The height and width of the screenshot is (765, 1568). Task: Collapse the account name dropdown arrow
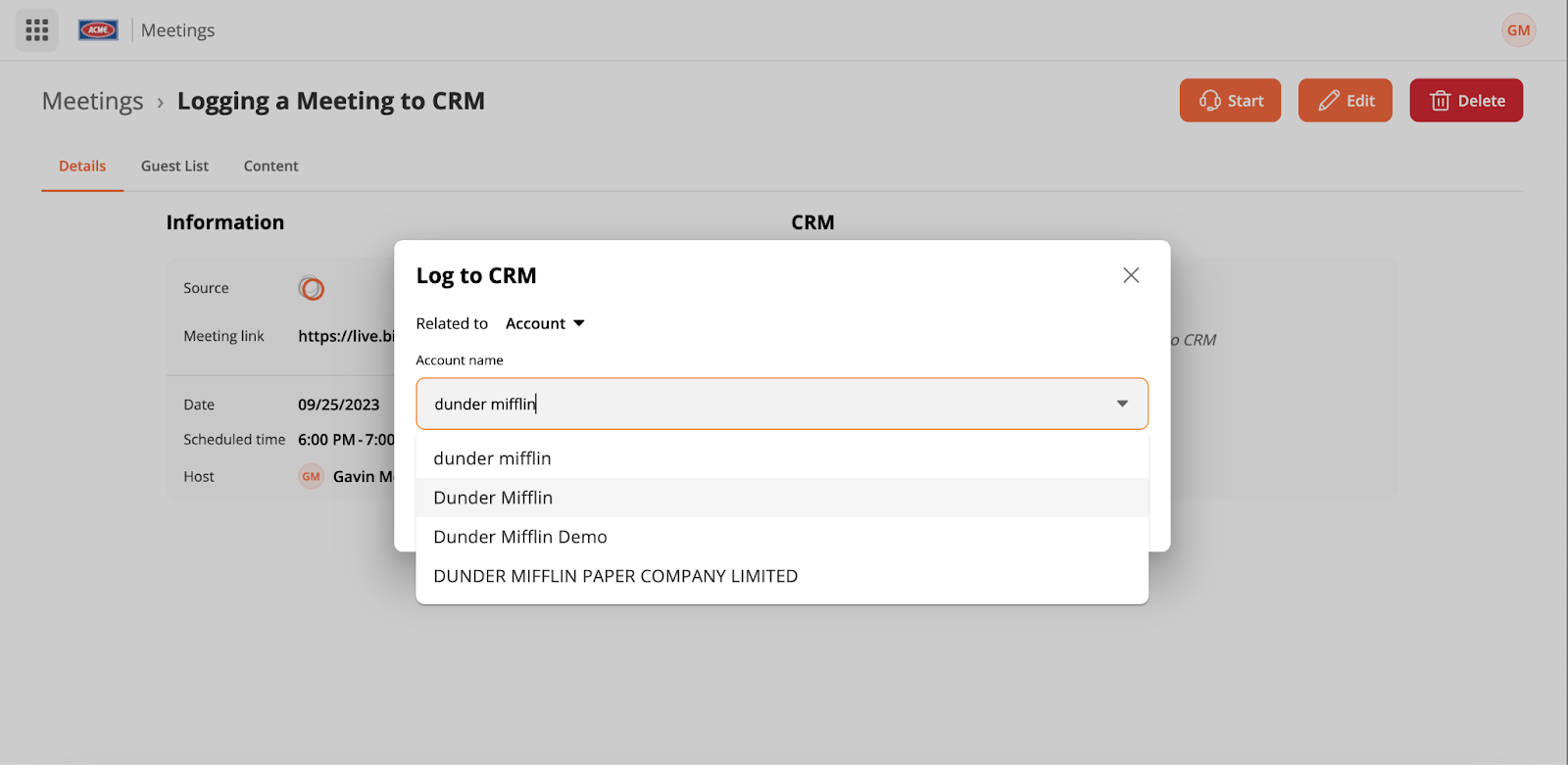(x=1122, y=404)
